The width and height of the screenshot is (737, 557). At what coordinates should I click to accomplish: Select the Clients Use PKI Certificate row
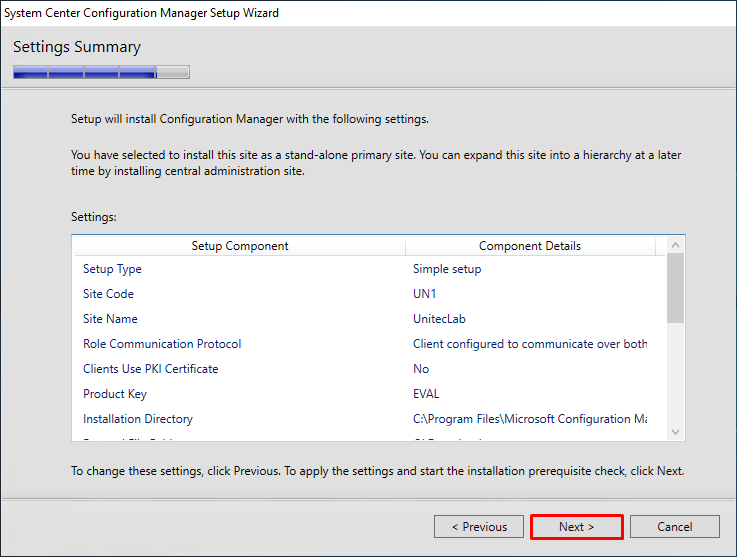(369, 369)
